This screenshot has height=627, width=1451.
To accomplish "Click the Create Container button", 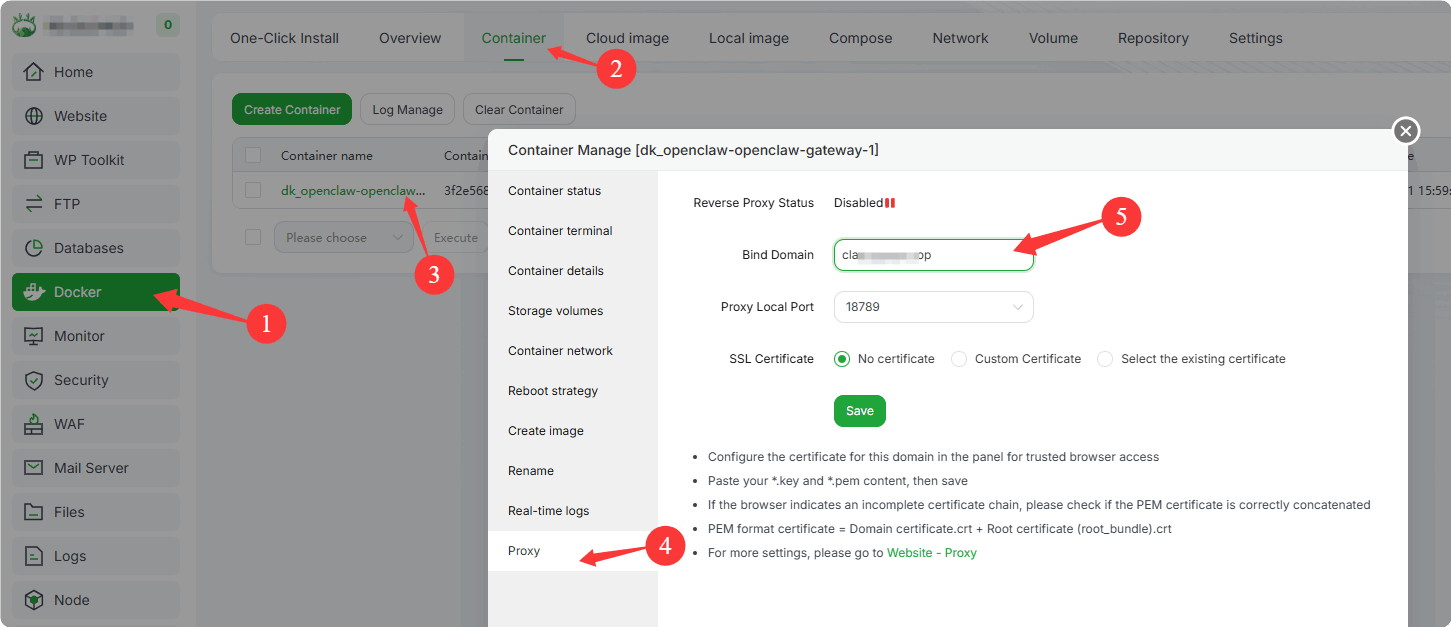I will tap(292, 109).
